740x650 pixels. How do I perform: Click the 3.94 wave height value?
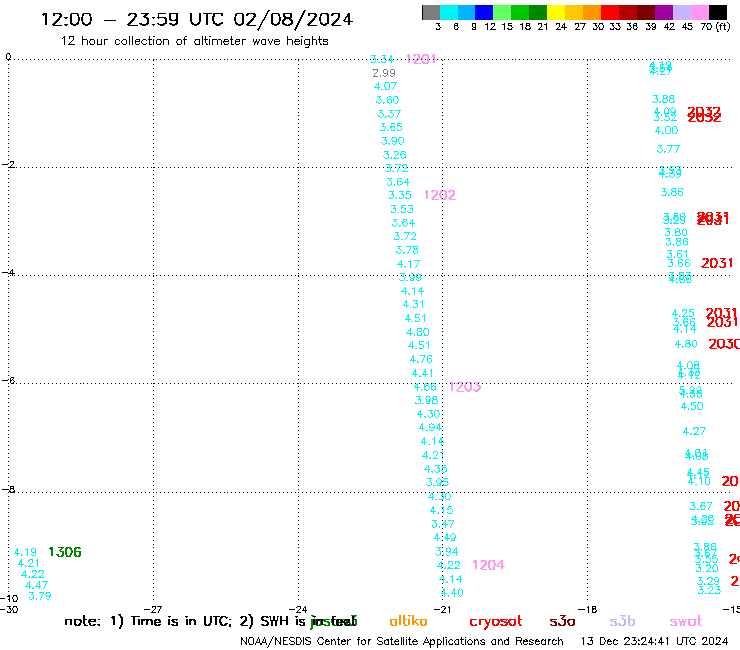click(x=446, y=551)
